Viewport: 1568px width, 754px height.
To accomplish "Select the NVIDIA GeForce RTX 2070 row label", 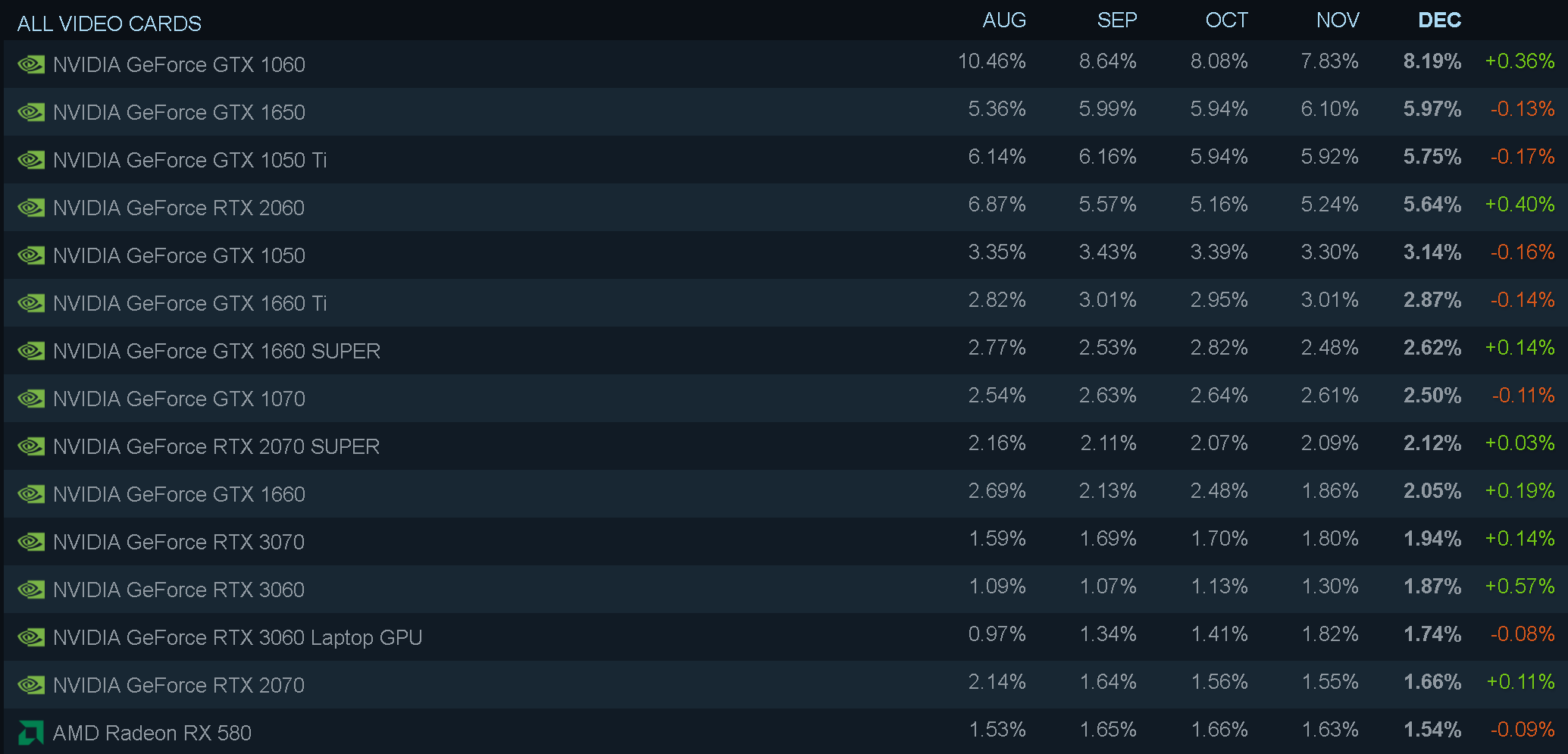I will tap(178, 685).
